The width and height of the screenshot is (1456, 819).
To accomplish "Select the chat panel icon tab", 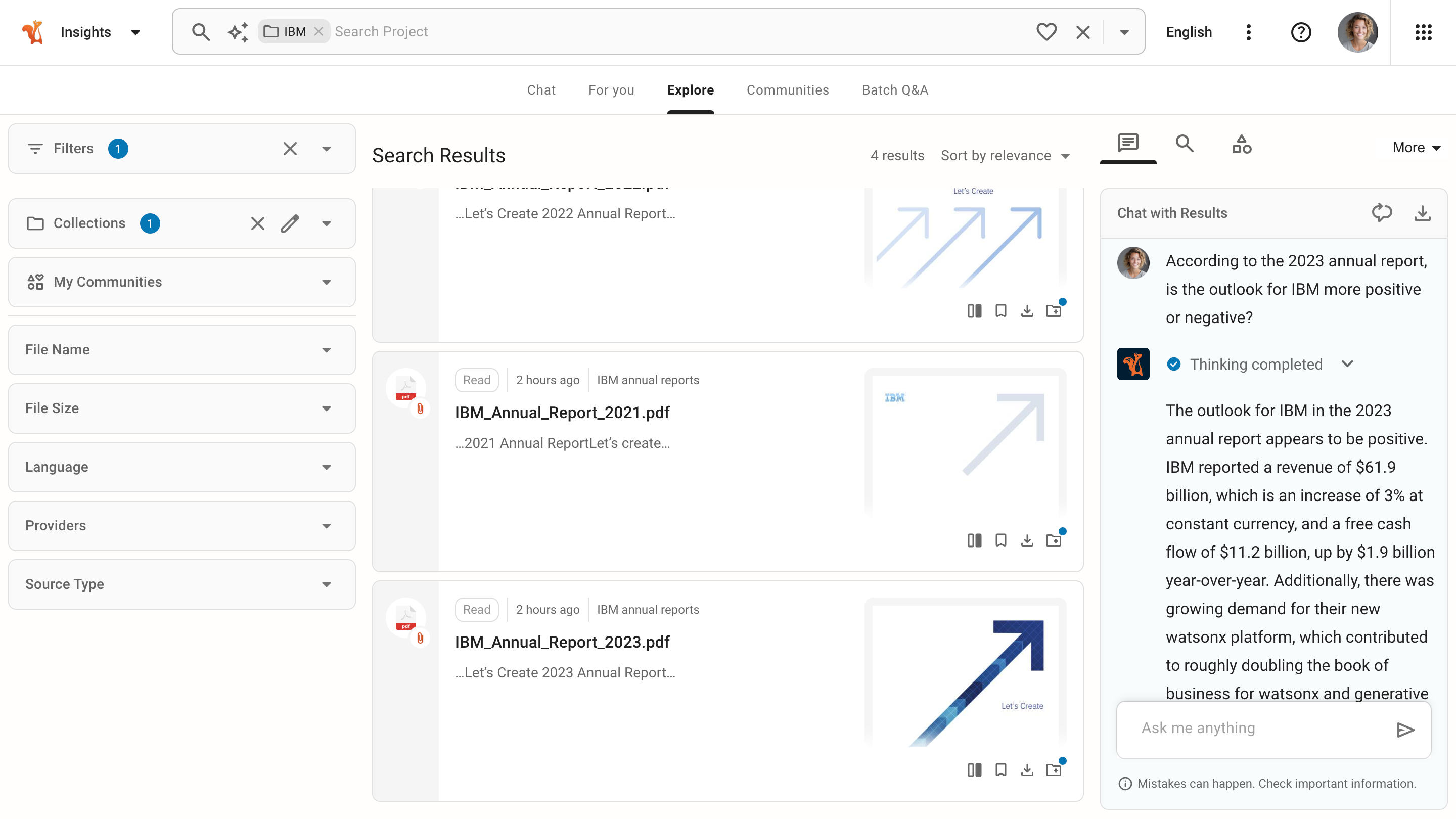I will [x=1127, y=143].
